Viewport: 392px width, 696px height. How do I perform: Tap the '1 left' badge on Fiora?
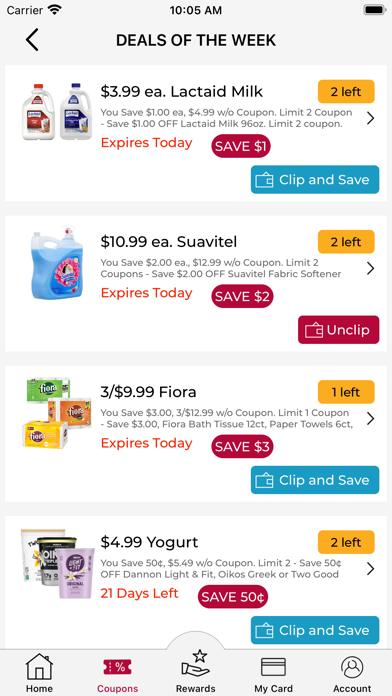pyautogui.click(x=346, y=392)
